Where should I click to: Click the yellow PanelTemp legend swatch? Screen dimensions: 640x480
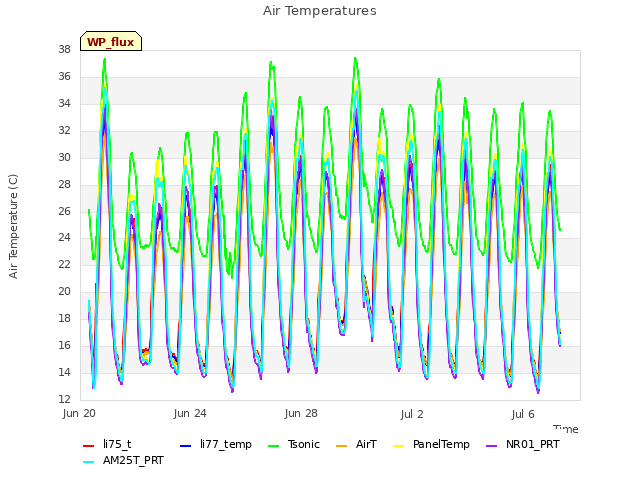tap(398, 446)
